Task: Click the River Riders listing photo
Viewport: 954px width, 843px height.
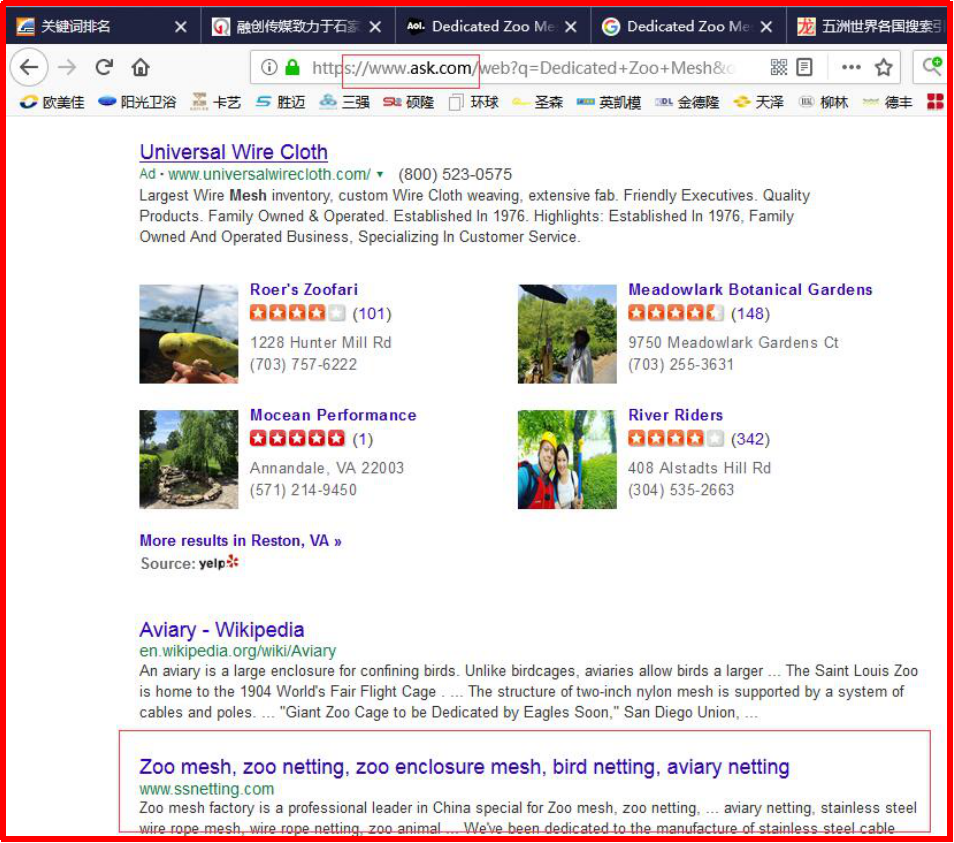Action: point(567,459)
